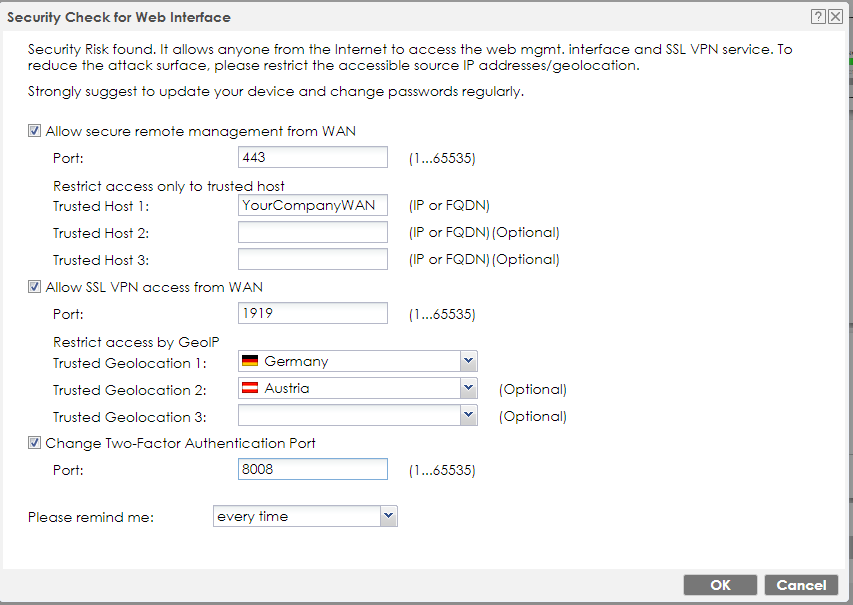Click the help question mark icon
Image resolution: width=853 pixels, height=605 pixels.
[818, 17]
